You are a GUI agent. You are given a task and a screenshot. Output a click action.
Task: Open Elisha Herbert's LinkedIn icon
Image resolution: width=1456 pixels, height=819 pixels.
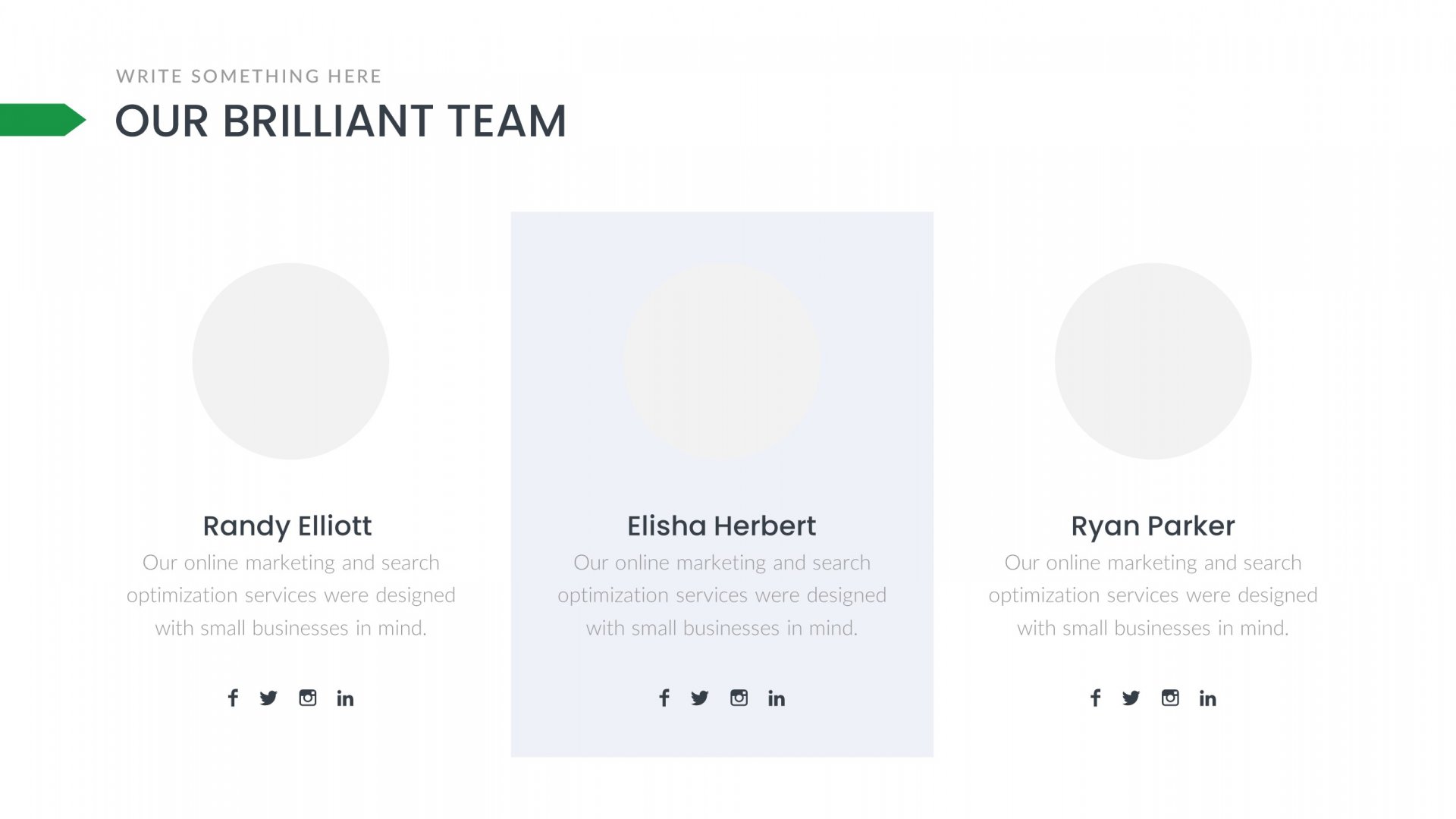pyautogui.click(x=777, y=698)
